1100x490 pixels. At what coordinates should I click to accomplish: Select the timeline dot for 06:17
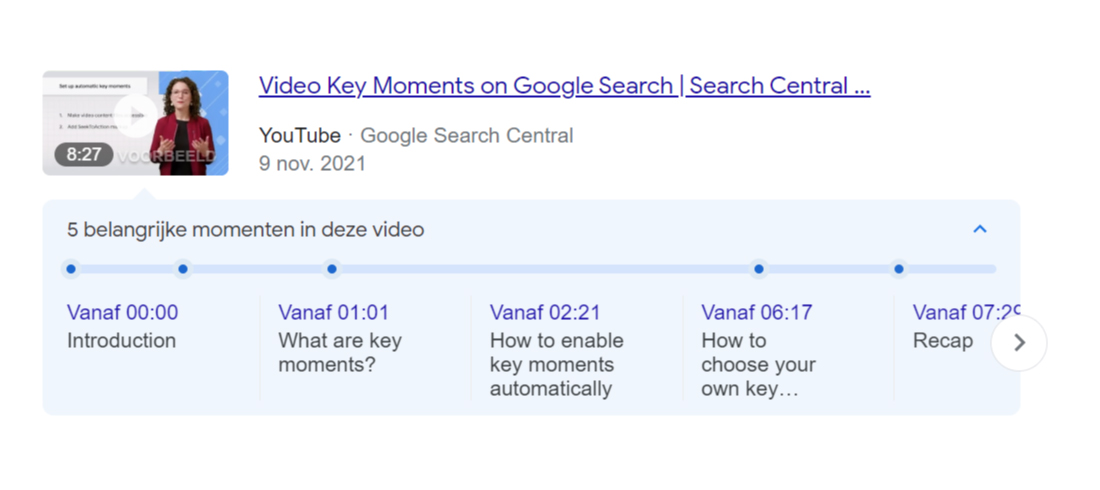point(758,269)
